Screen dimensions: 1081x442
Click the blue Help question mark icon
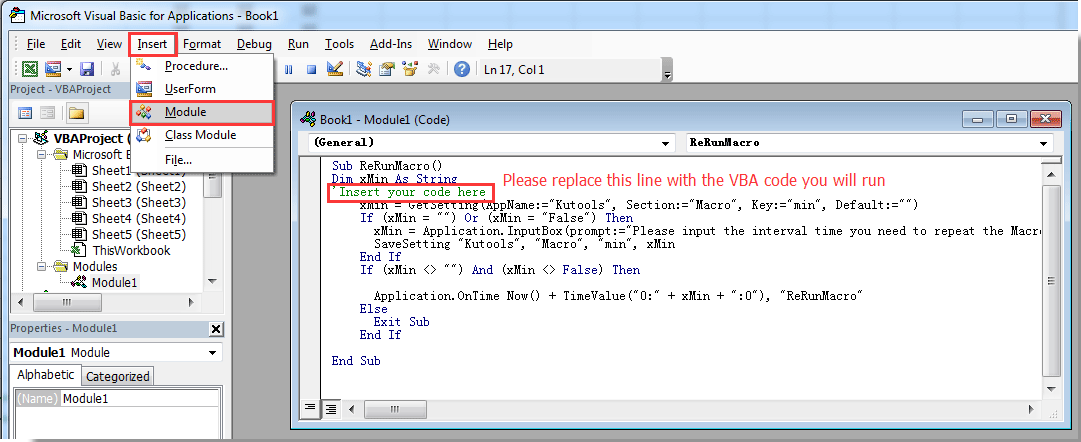tap(462, 69)
